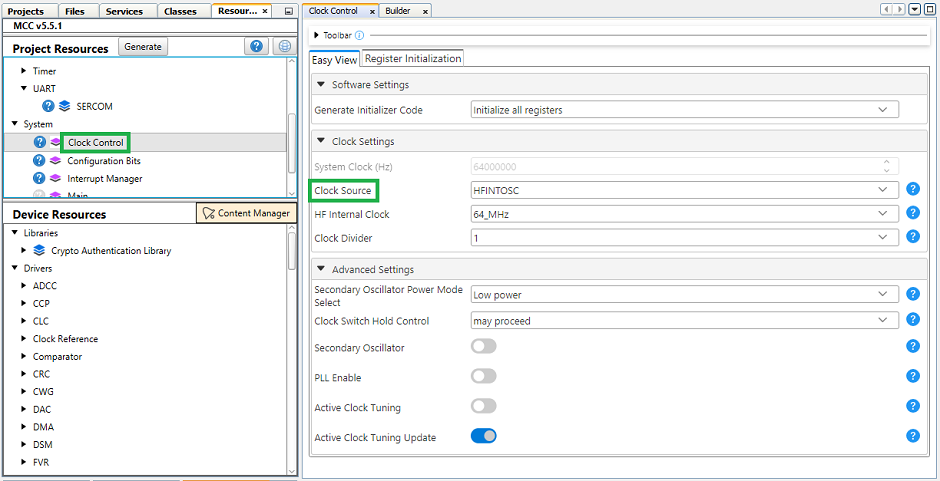Open the Builder tab
This screenshot has height=481, width=940.
[398, 11]
